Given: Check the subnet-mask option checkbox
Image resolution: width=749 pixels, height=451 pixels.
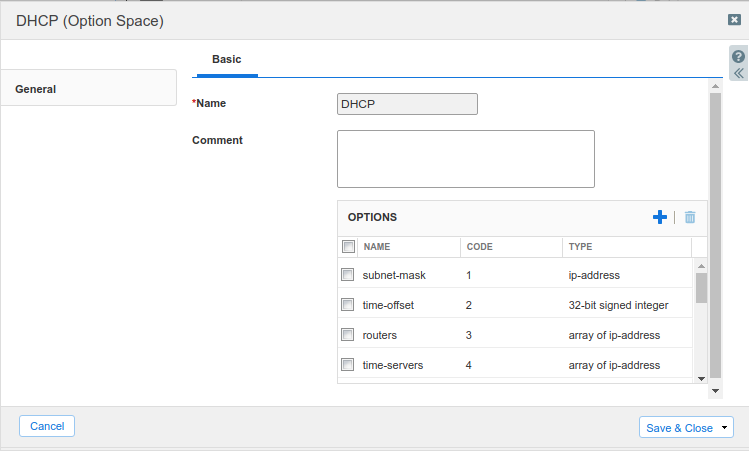Looking at the screenshot, I should click(x=348, y=274).
